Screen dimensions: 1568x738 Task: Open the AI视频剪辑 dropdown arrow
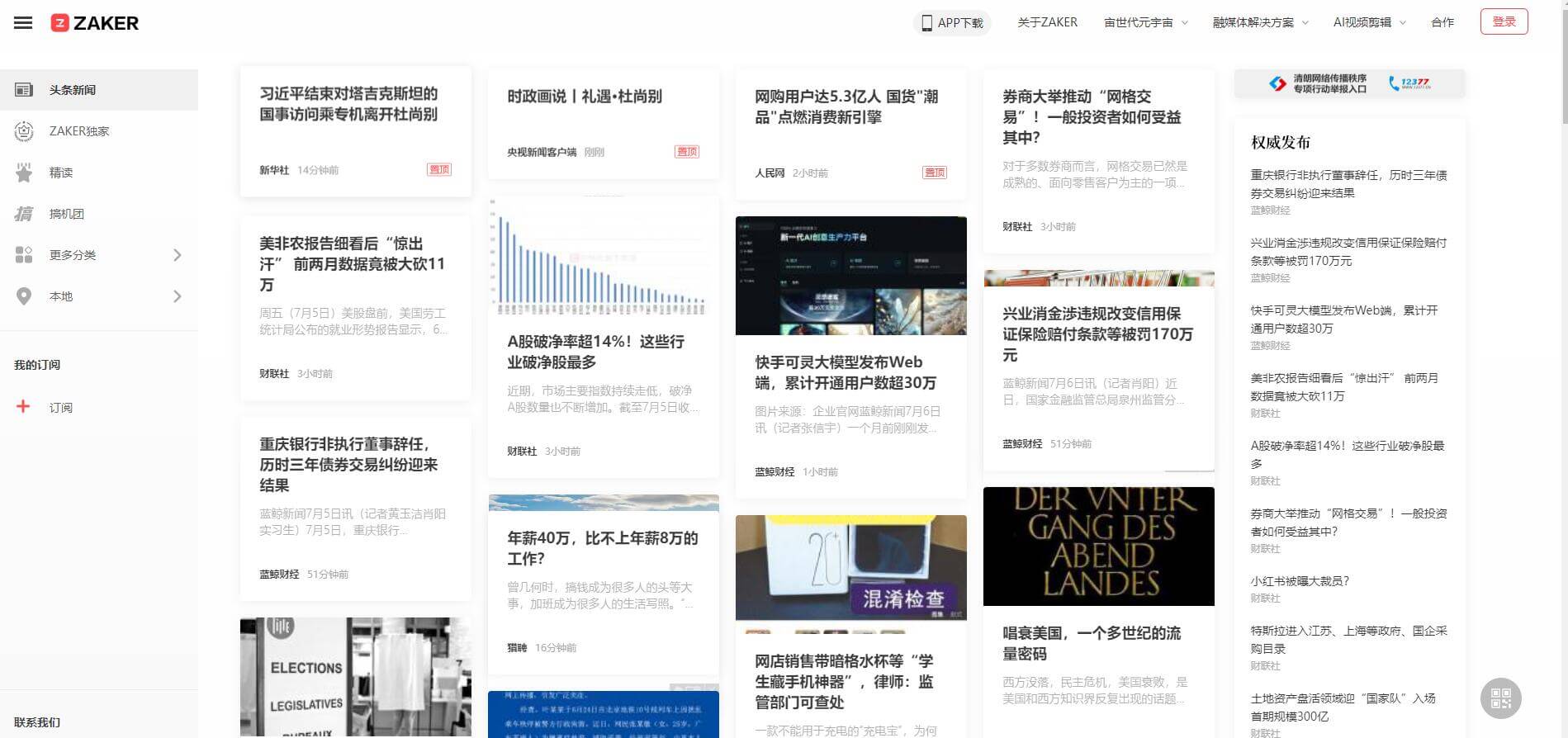pyautogui.click(x=1402, y=23)
